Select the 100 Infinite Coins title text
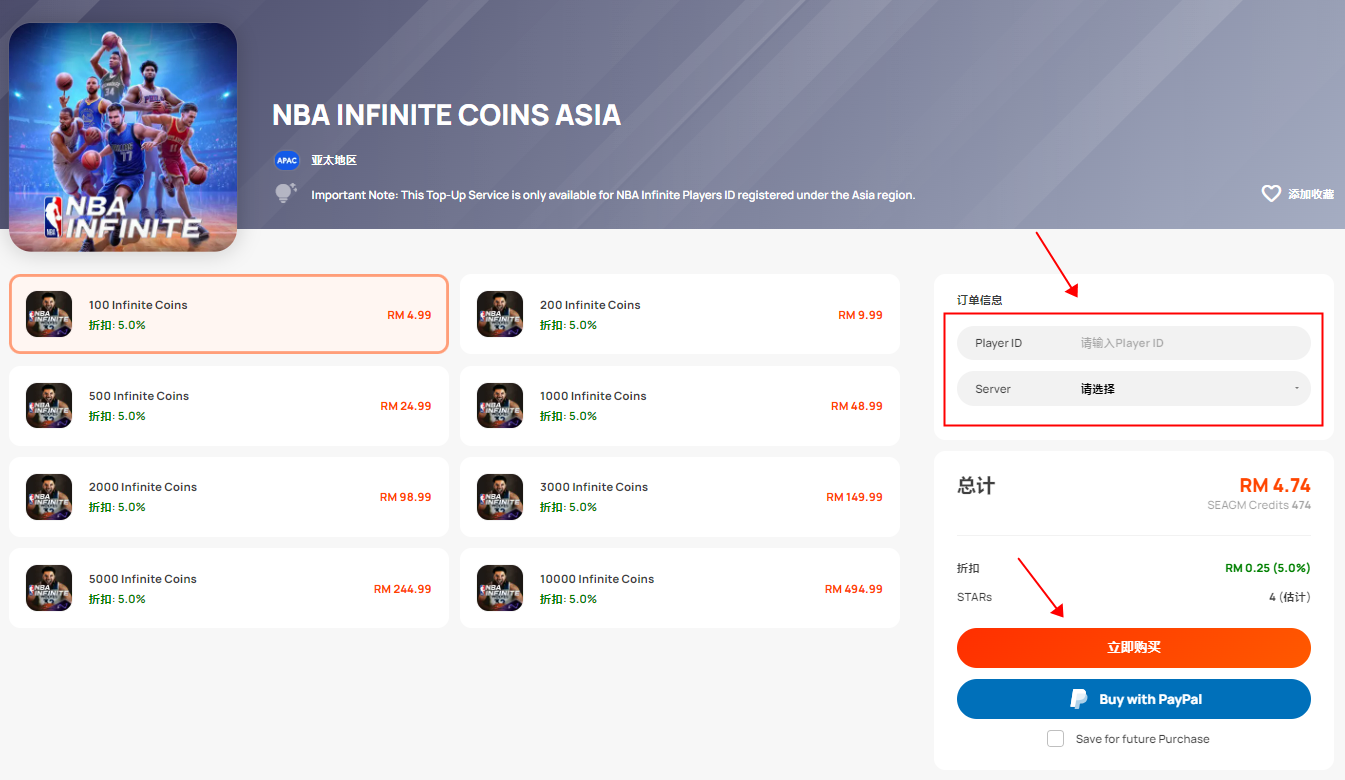The image size is (1345, 780). click(138, 305)
